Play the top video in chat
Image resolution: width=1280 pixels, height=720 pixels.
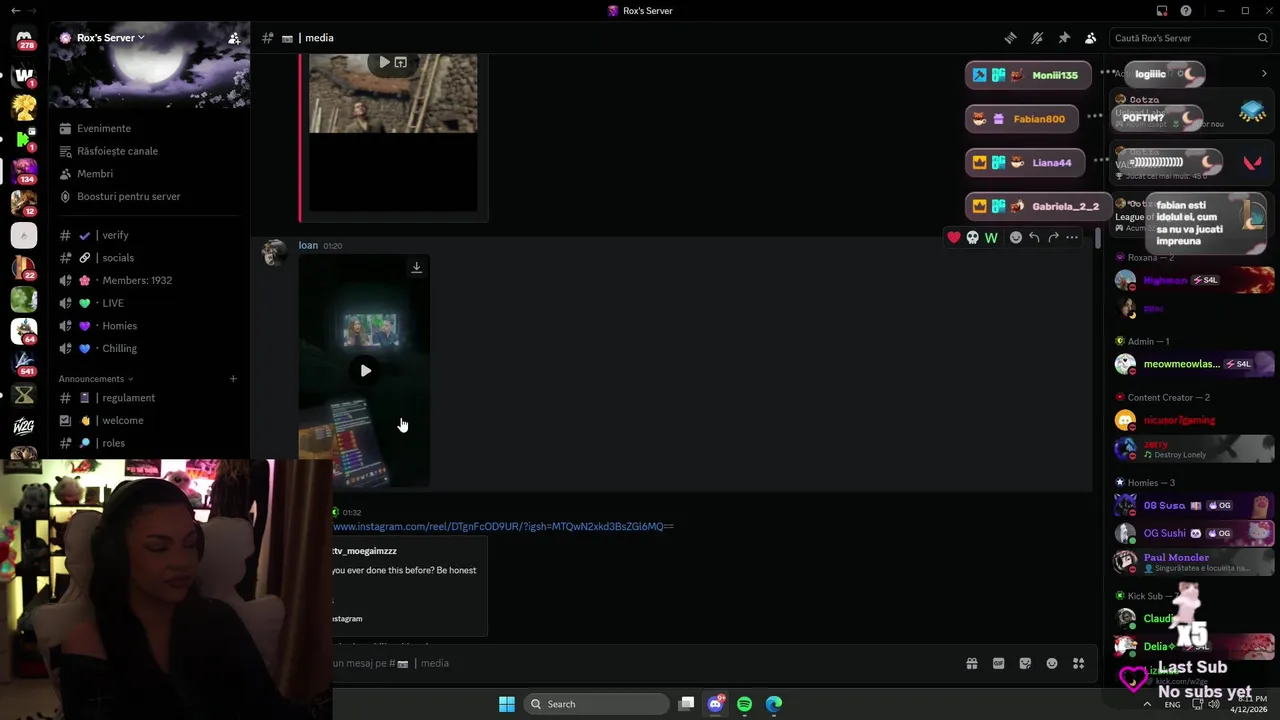[x=384, y=62]
